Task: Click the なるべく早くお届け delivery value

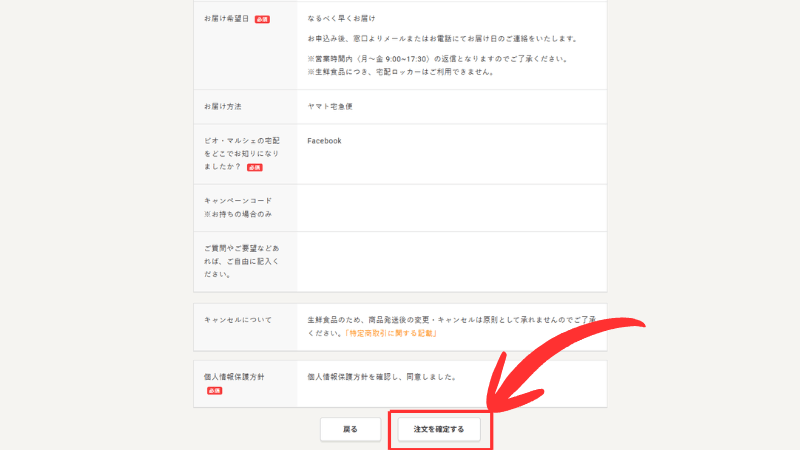Action: [342, 19]
